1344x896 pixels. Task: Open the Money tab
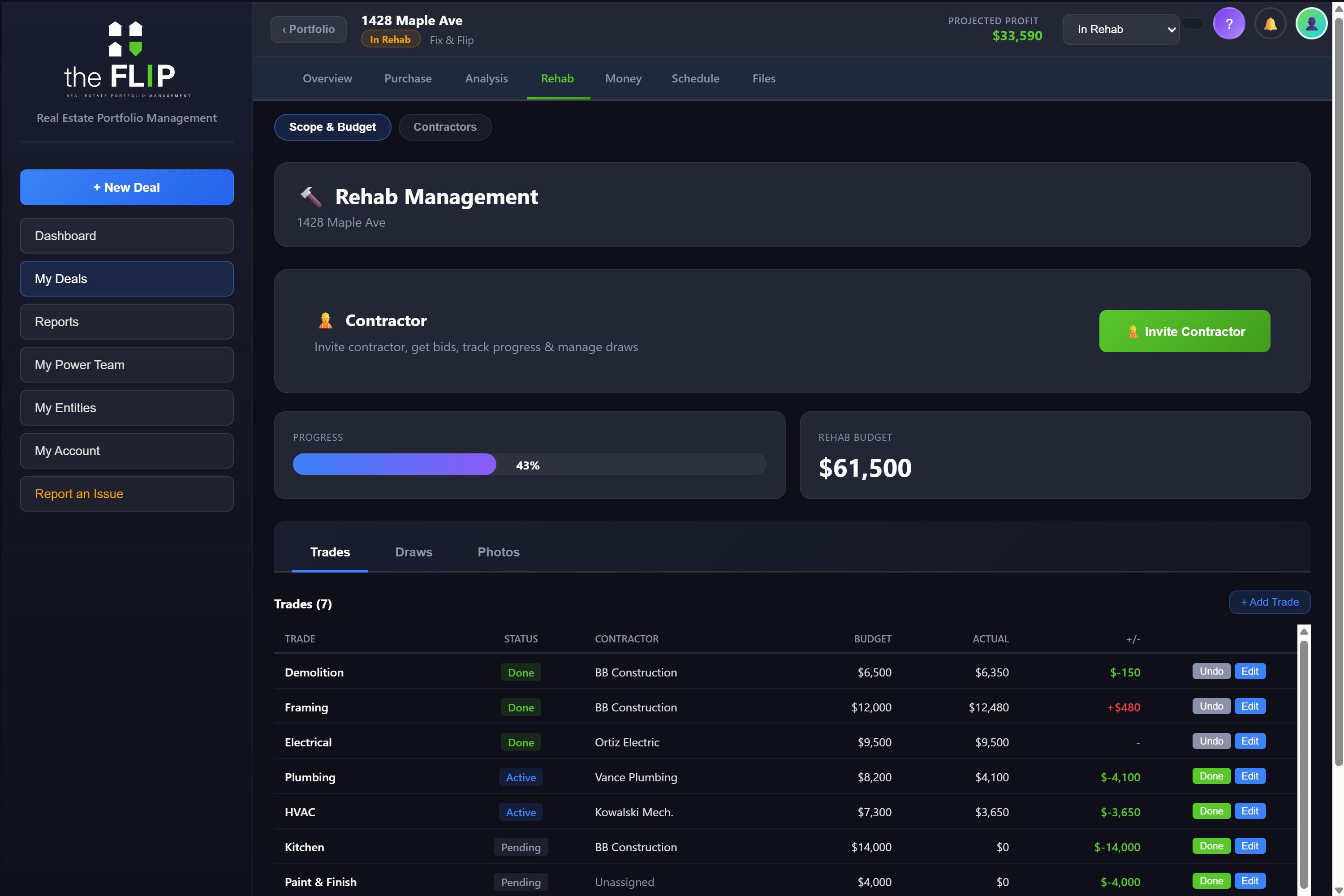[623, 78]
